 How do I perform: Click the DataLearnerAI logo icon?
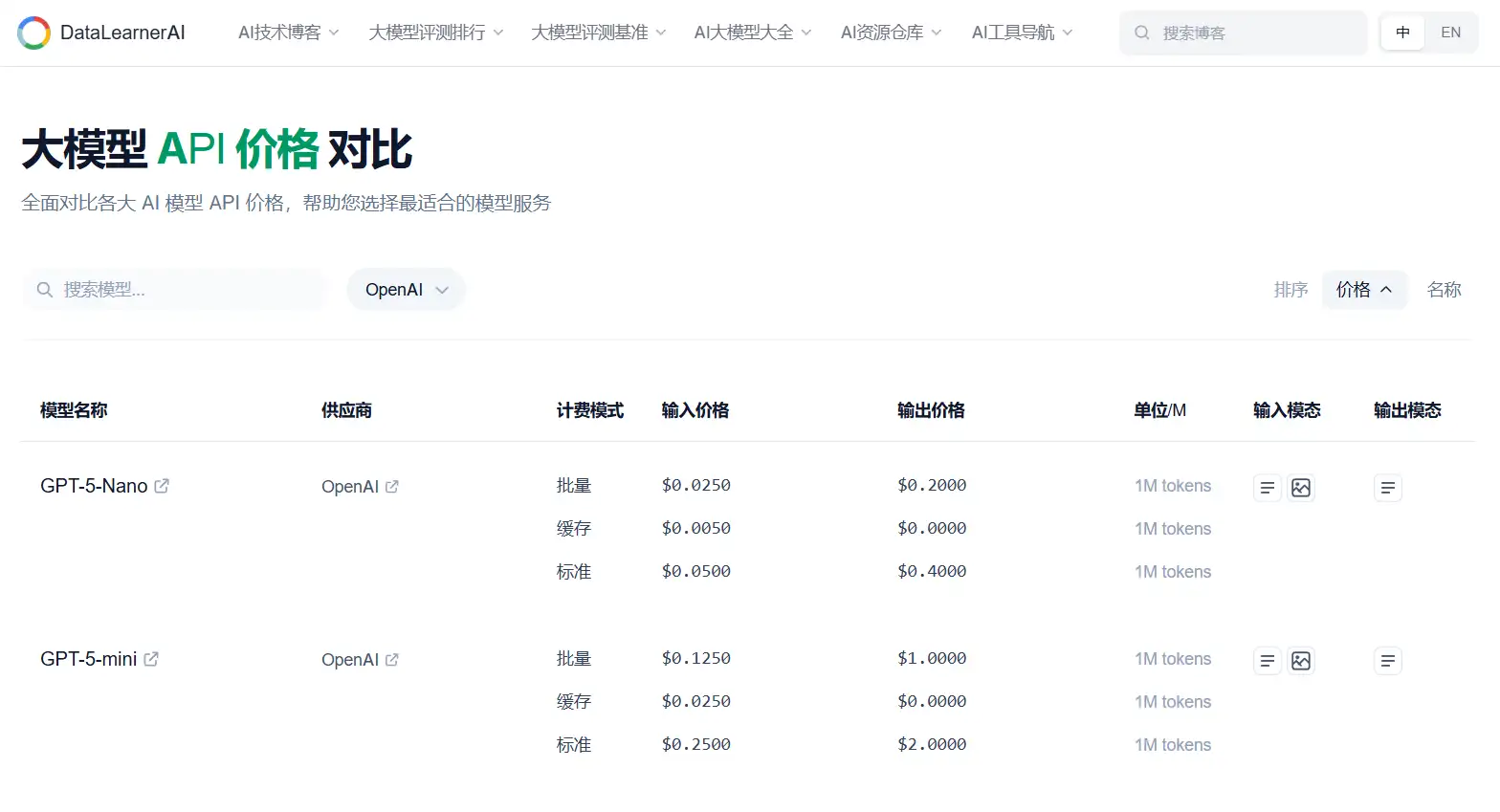[x=33, y=33]
